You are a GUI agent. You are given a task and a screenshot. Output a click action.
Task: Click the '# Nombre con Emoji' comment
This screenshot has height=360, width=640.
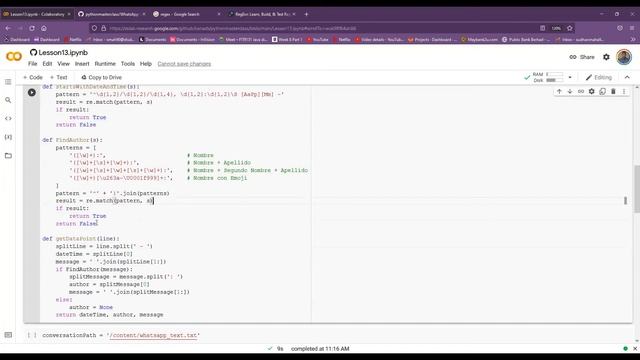217,178
